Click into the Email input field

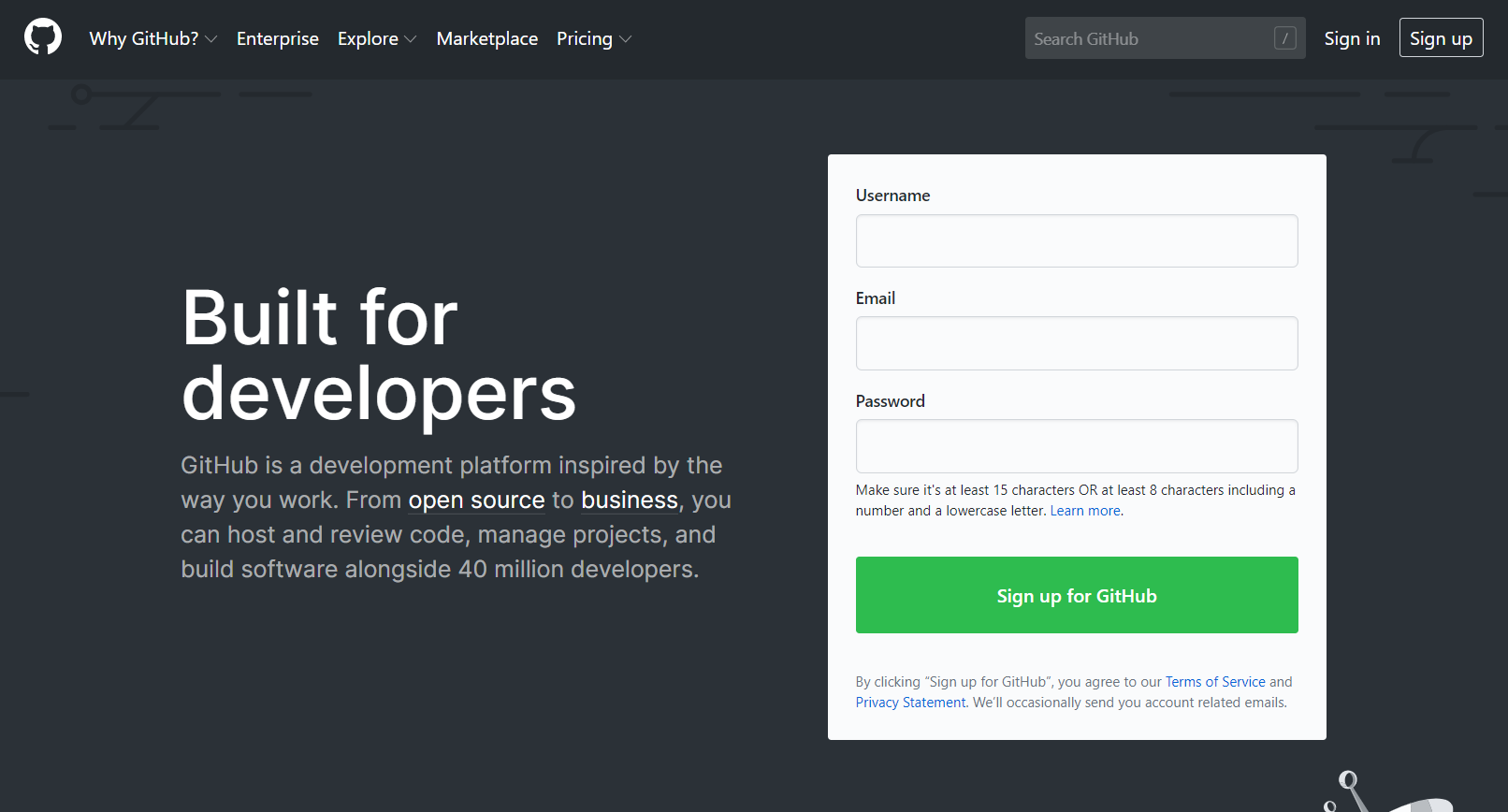click(x=1077, y=343)
